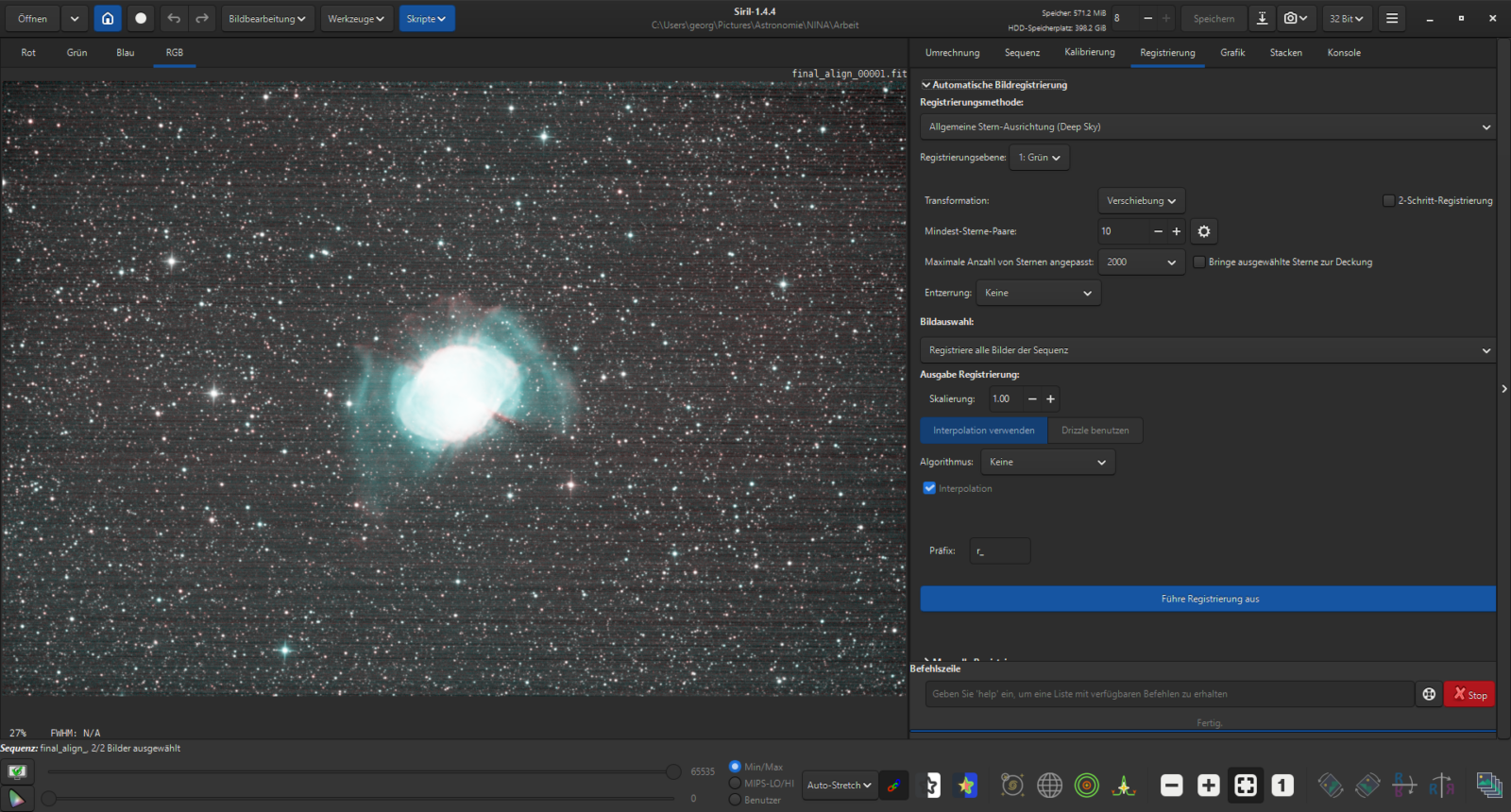This screenshot has height=812, width=1511.
Task: Toggle the negative view icon
Action: 930,786
